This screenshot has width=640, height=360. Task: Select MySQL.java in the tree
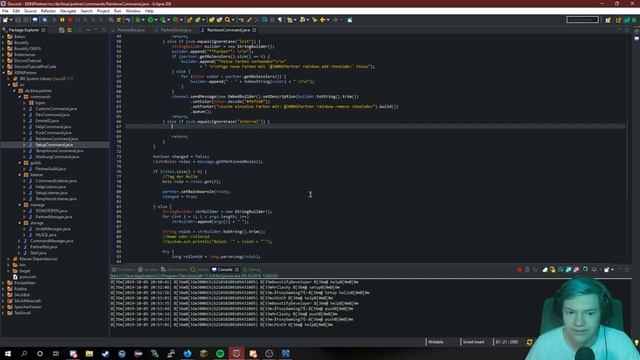[x=45, y=235]
